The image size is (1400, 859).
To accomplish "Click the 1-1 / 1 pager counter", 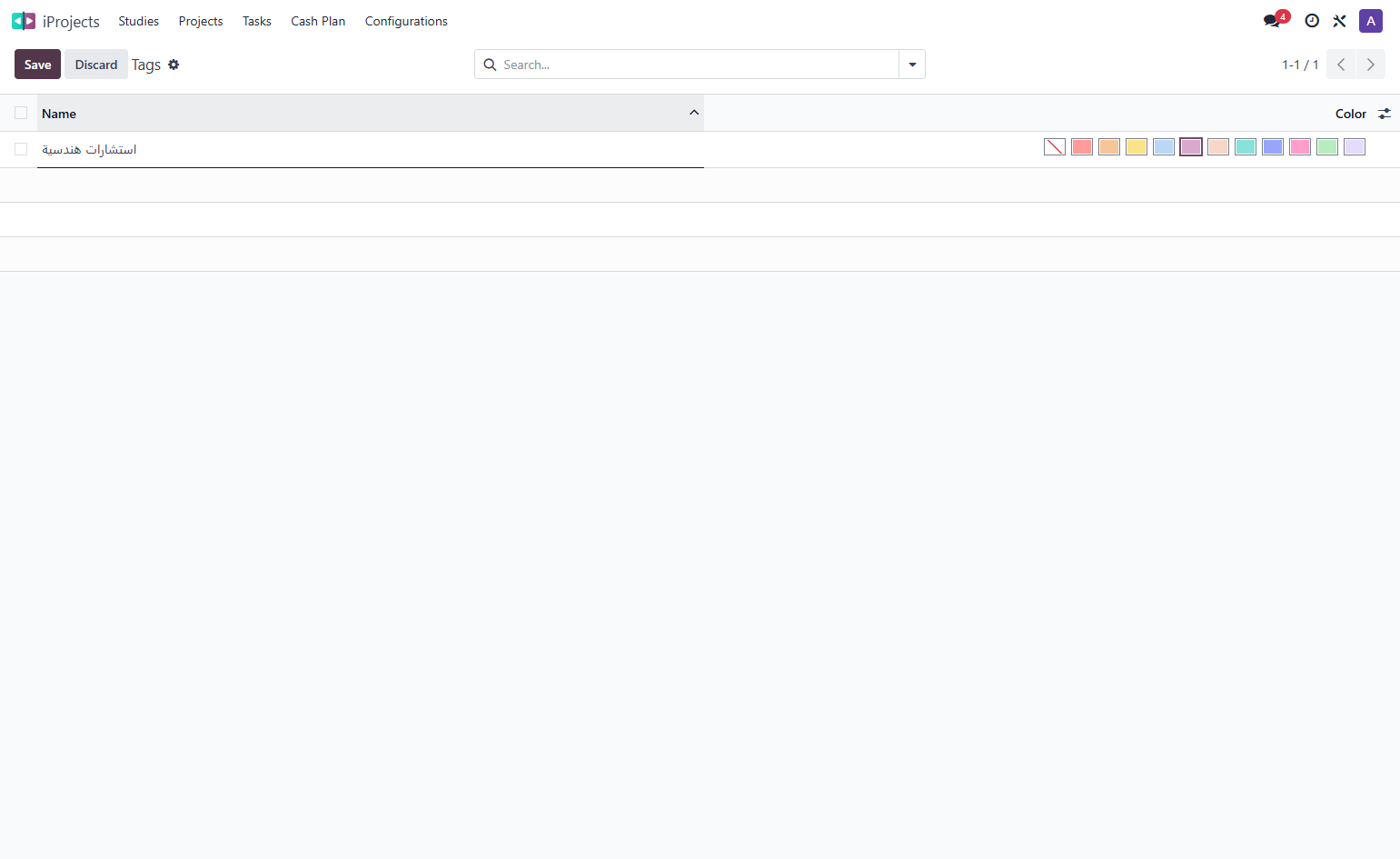I will [x=1300, y=65].
